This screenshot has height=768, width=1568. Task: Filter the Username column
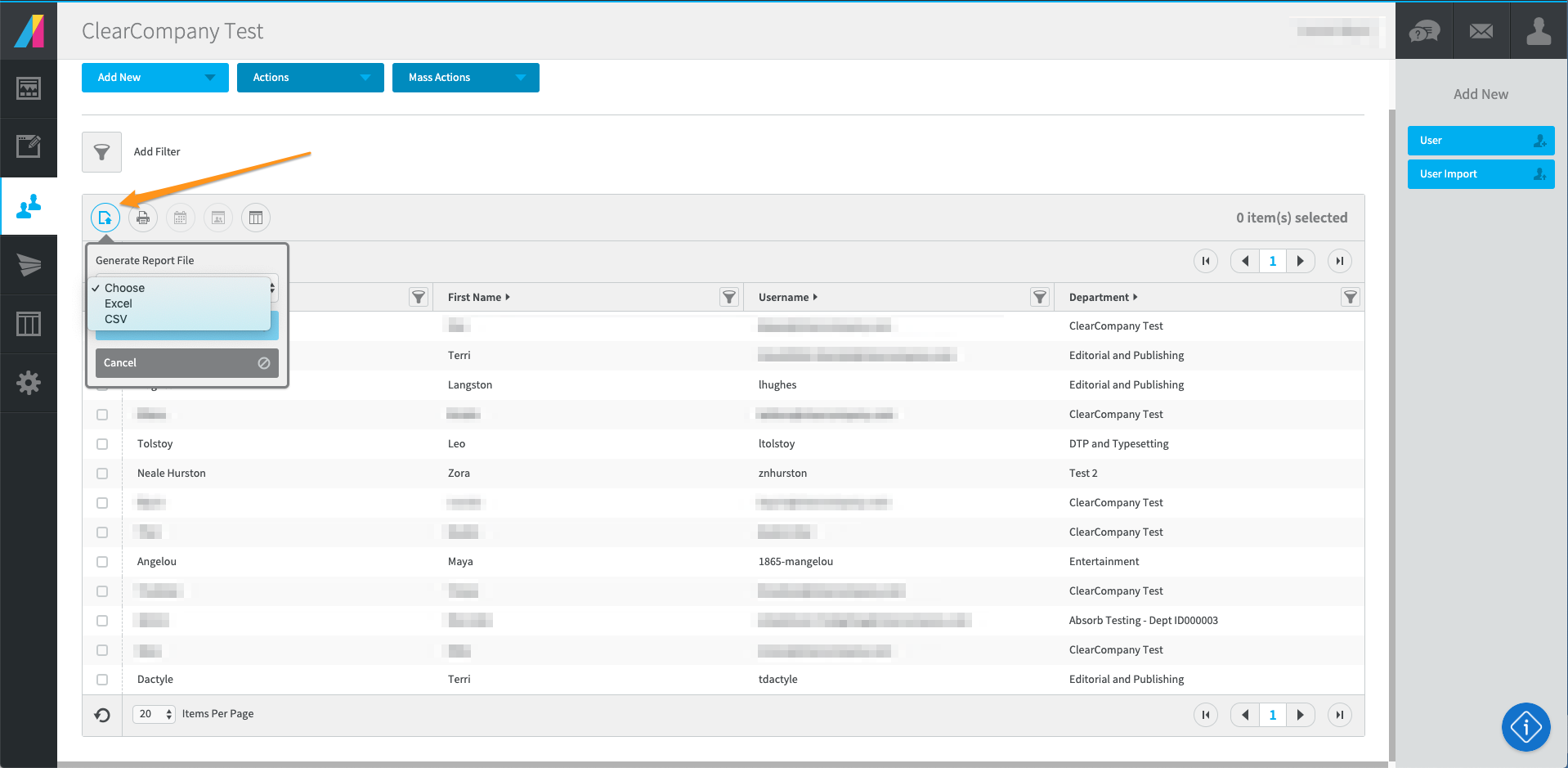(x=1040, y=297)
